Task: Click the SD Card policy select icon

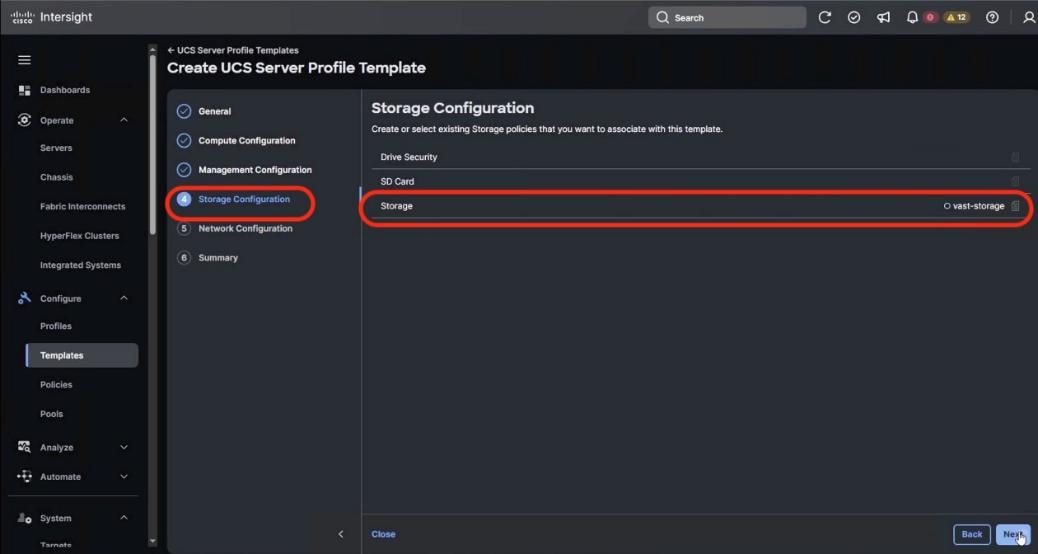Action: point(1015,181)
